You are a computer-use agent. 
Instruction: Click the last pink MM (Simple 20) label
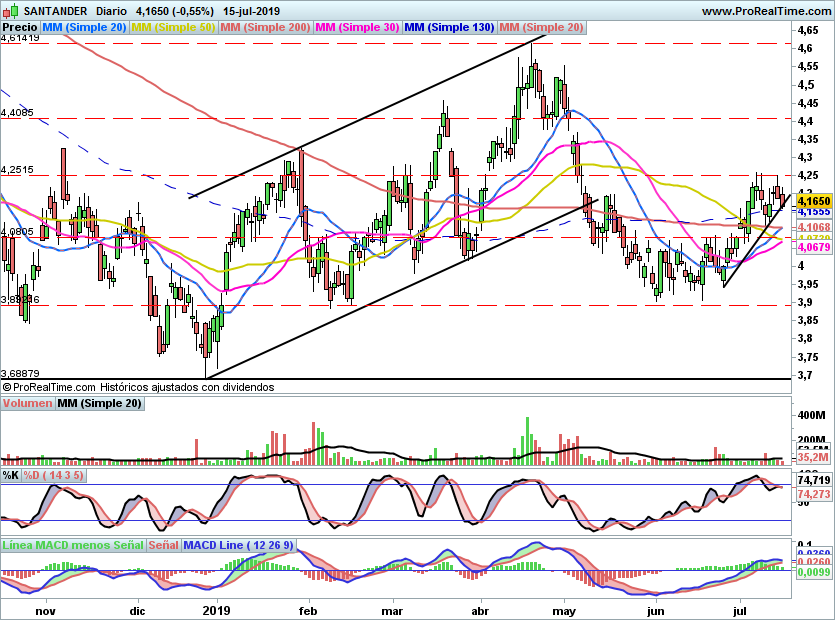(x=542, y=27)
